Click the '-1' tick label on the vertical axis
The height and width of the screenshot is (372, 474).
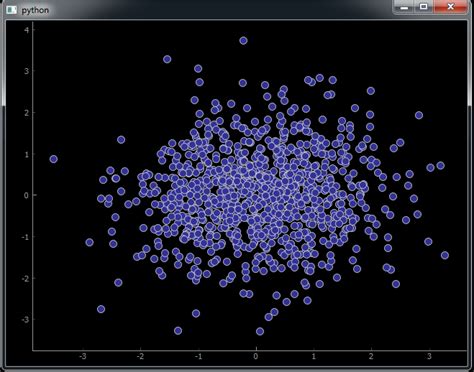[25, 237]
